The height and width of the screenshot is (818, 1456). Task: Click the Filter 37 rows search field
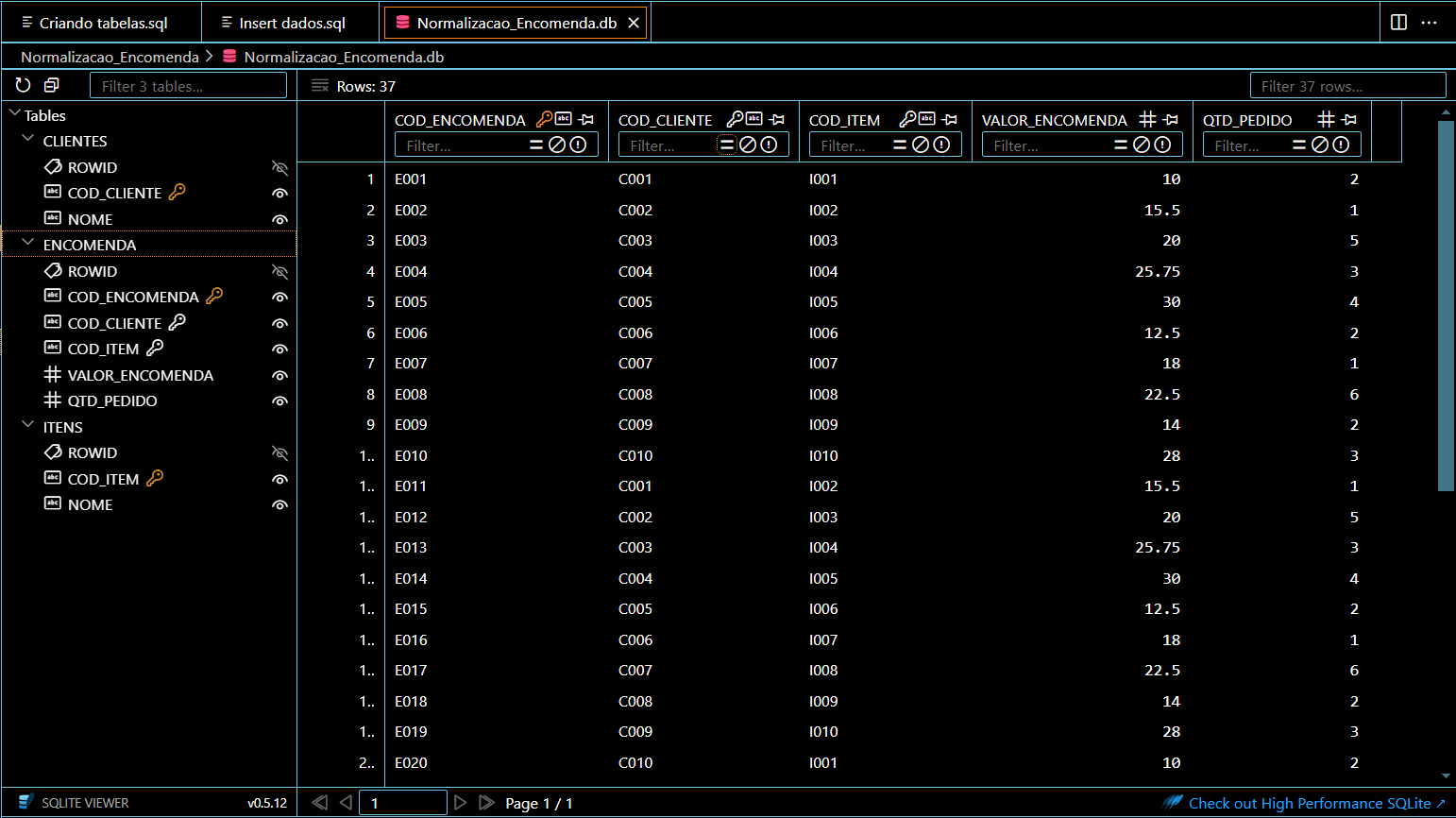(1347, 86)
